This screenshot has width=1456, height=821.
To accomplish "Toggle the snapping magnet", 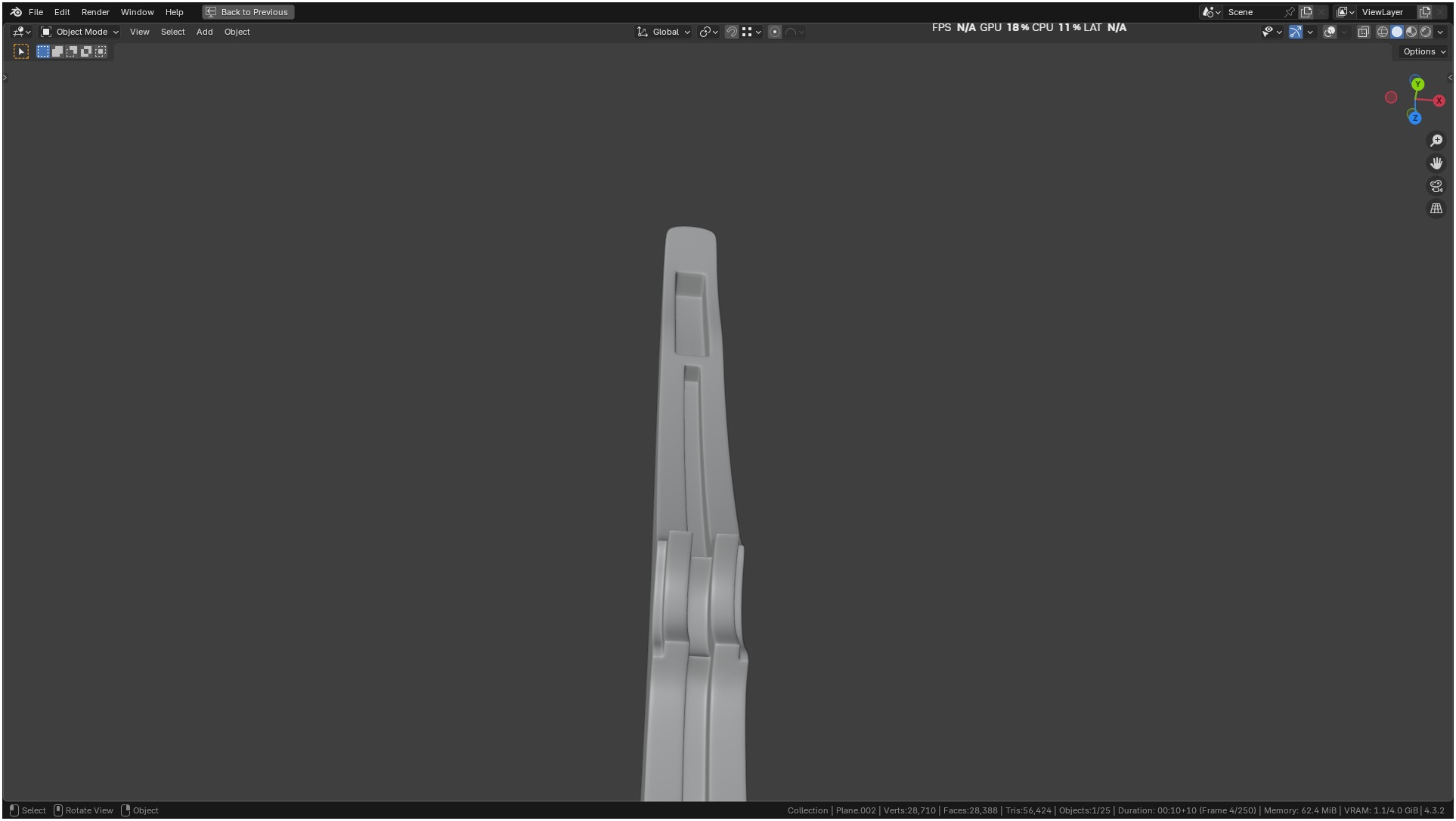I will click(x=731, y=32).
